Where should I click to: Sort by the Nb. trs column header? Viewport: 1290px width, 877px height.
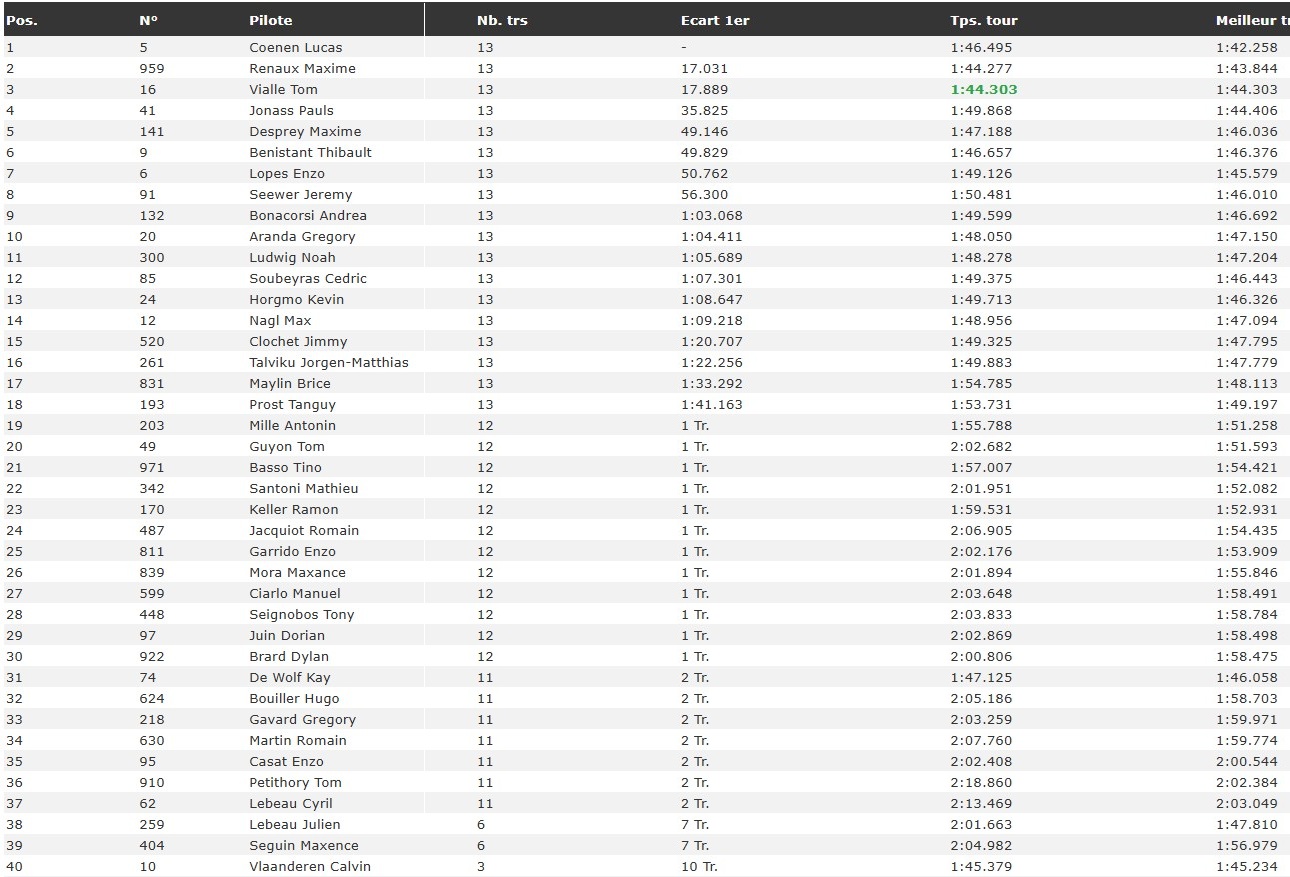pos(502,20)
